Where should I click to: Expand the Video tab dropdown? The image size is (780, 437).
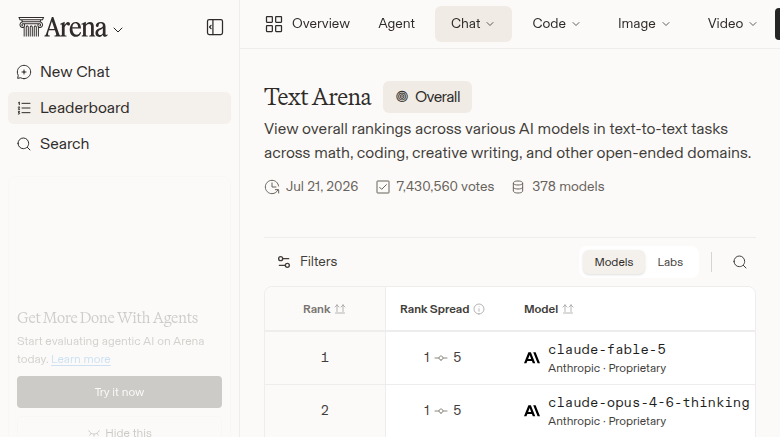click(x=753, y=24)
